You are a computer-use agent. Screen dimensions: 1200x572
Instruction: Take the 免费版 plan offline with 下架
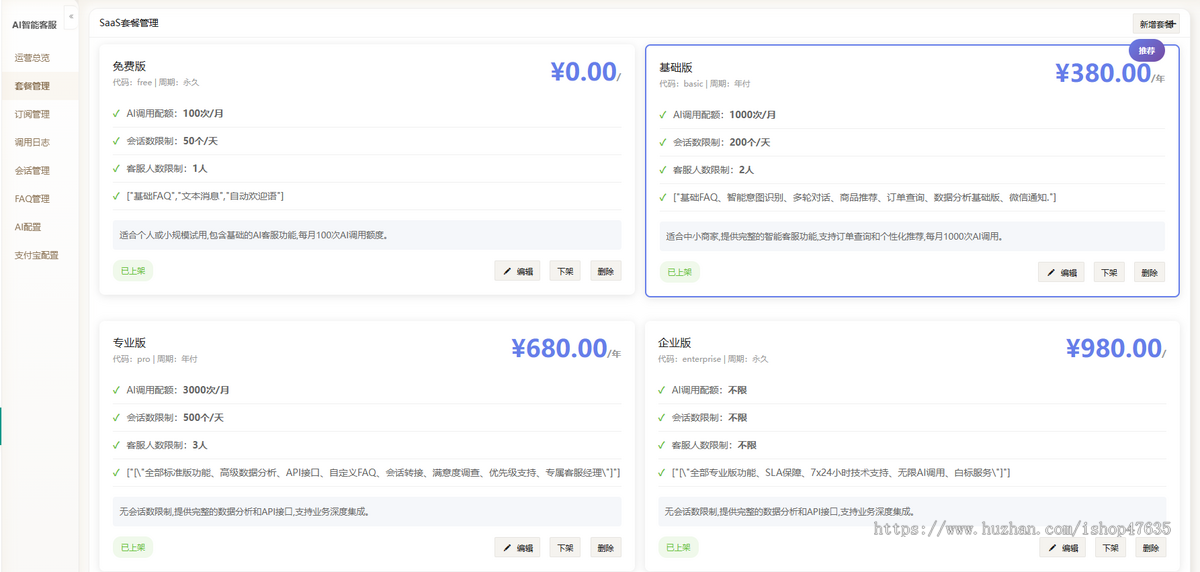coord(565,271)
